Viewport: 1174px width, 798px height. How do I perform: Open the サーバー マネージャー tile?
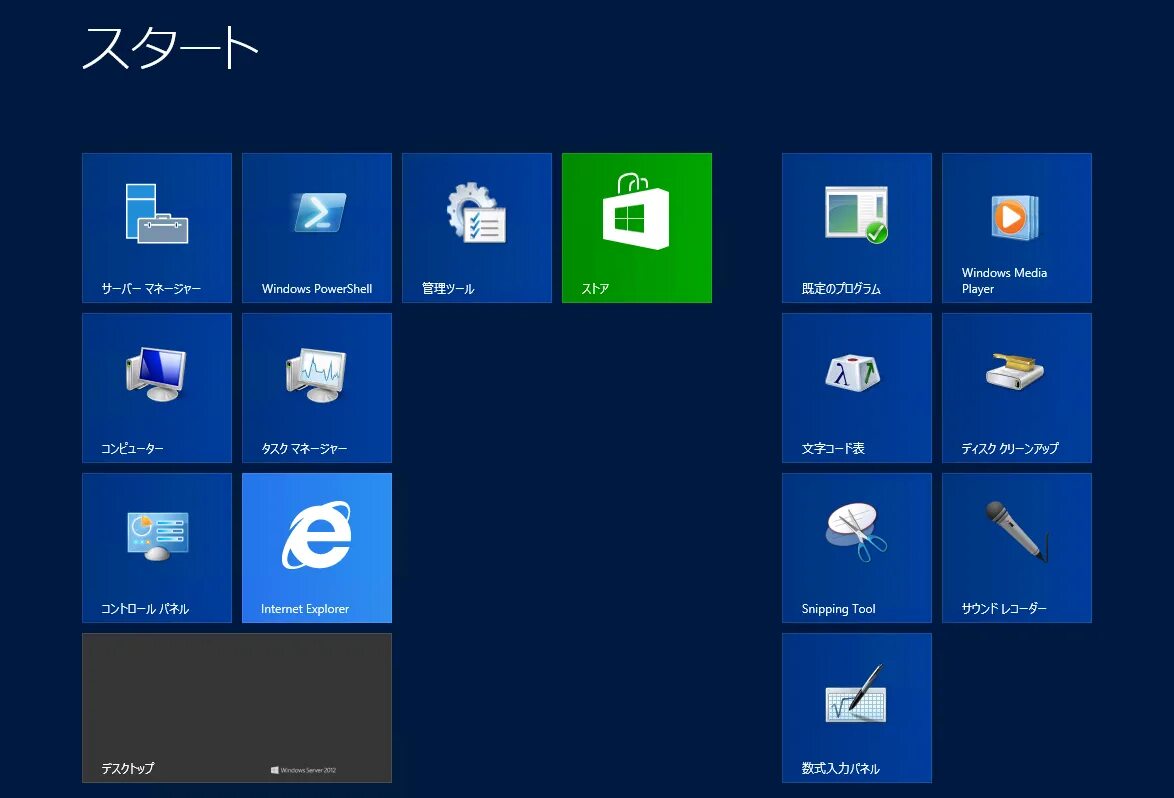pyautogui.click(x=156, y=228)
